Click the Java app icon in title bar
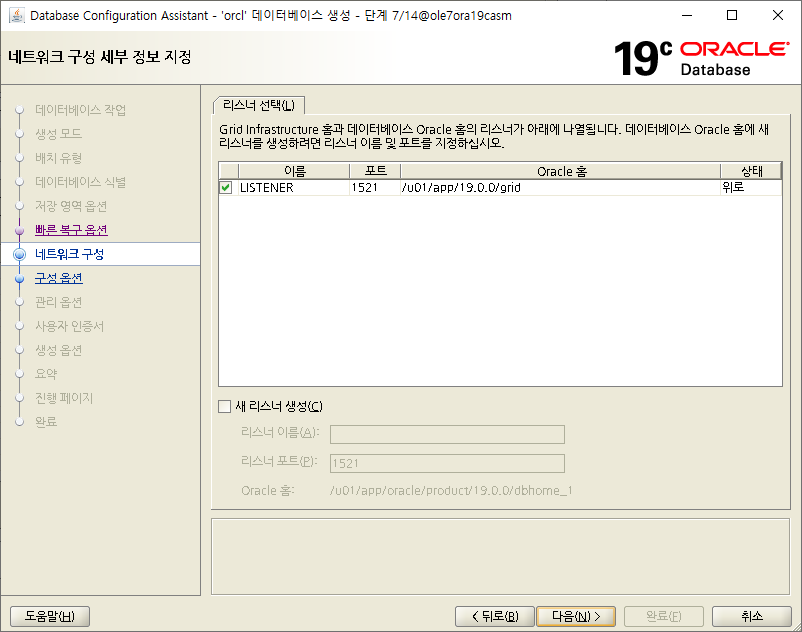Screen dimensions: 802x632 [x=16, y=15]
